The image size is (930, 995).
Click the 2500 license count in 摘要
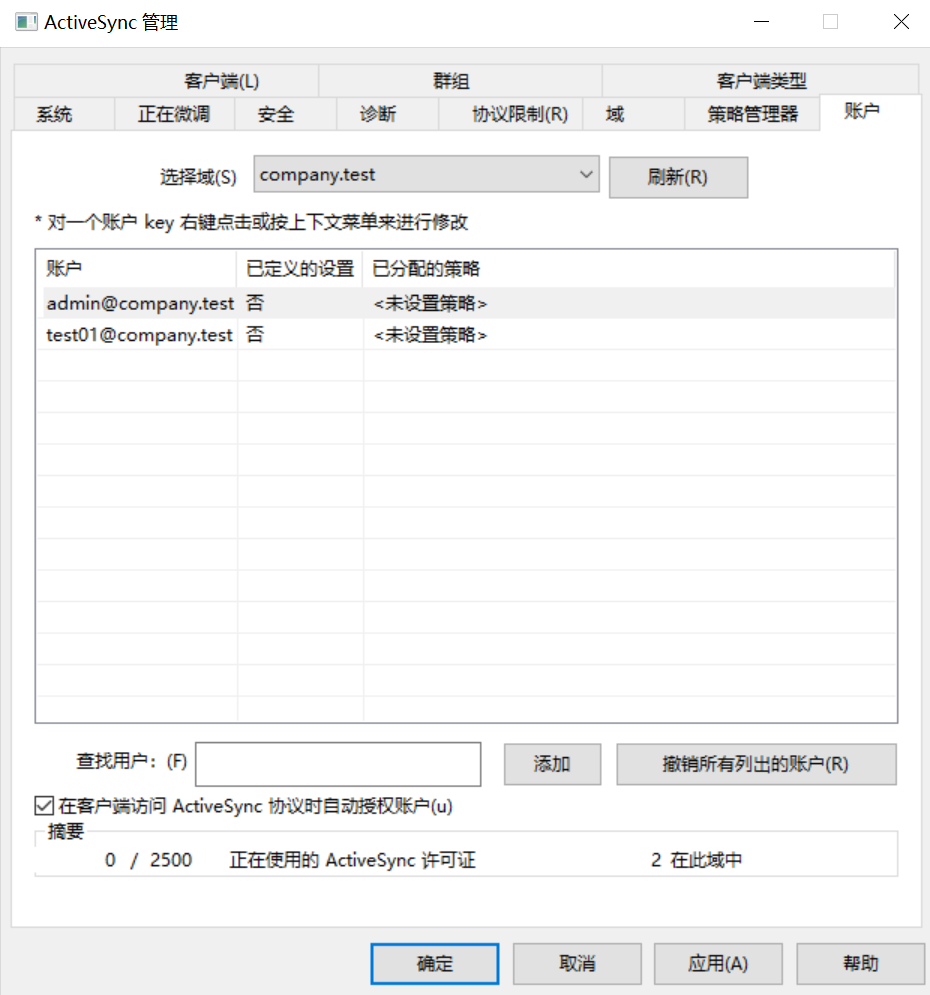[171, 860]
